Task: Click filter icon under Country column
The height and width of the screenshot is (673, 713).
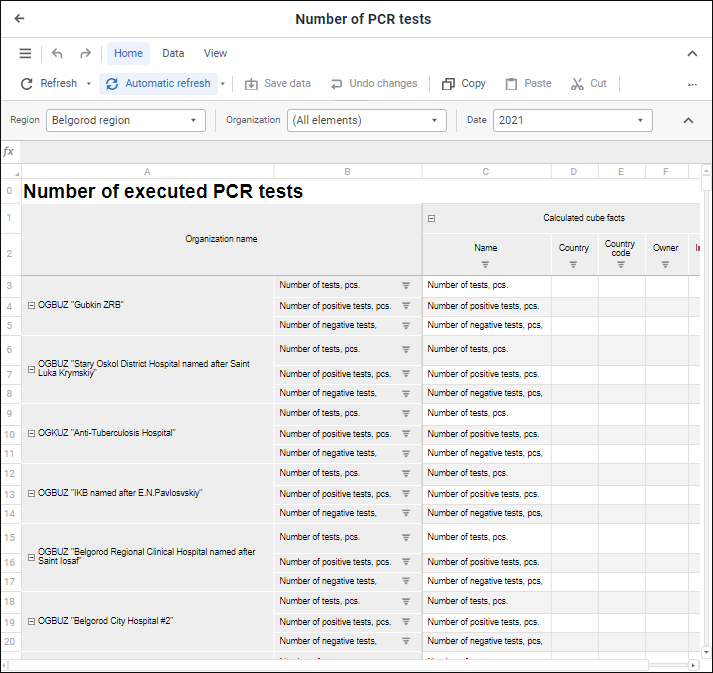Action: pyautogui.click(x=573, y=265)
